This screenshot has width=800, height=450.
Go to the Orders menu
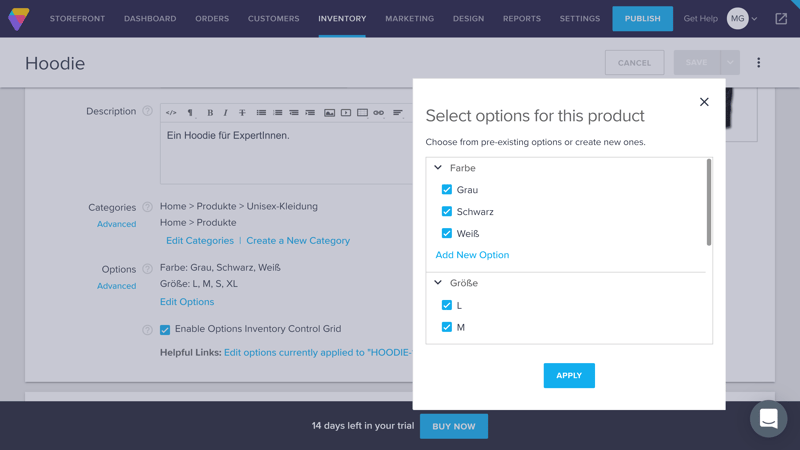(x=212, y=19)
